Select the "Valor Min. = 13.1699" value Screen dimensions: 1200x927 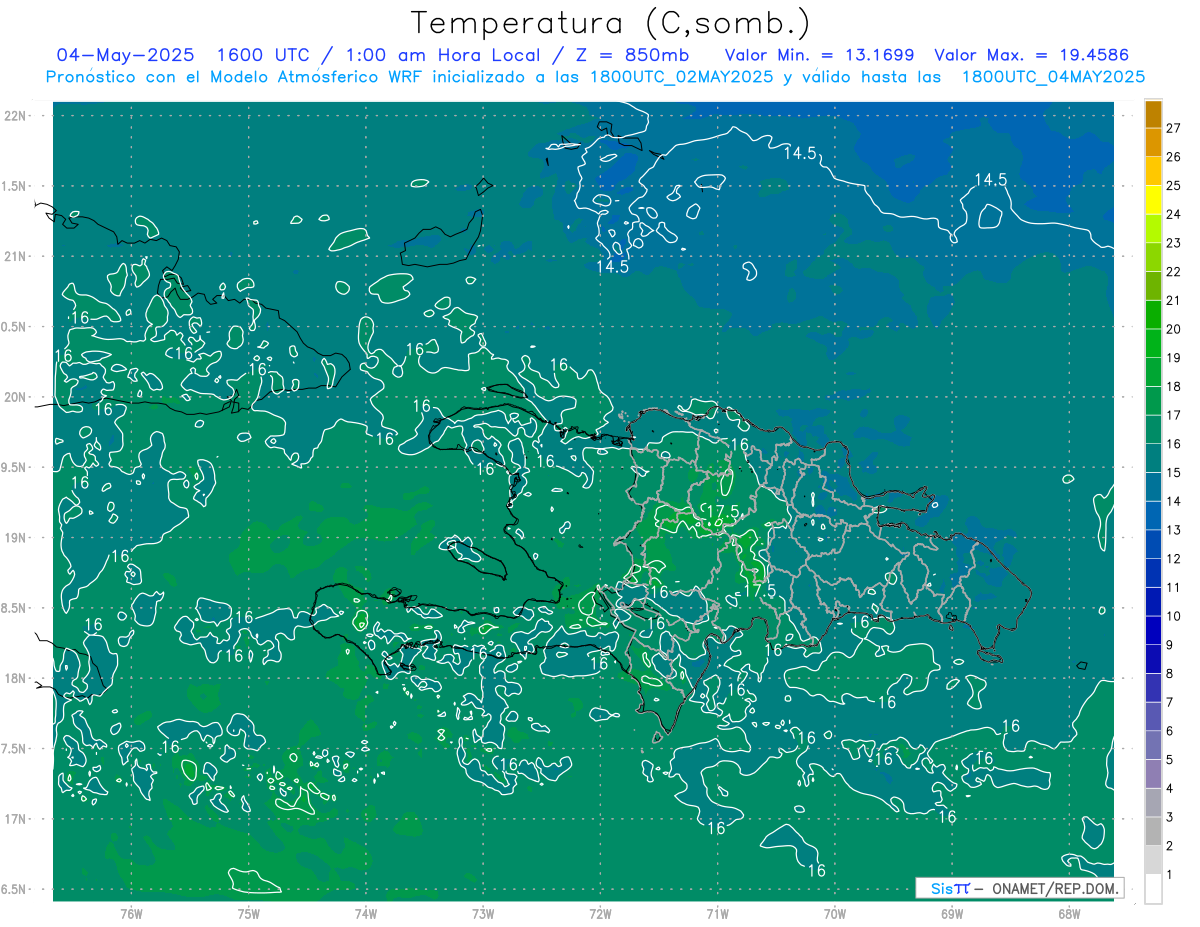pos(819,55)
